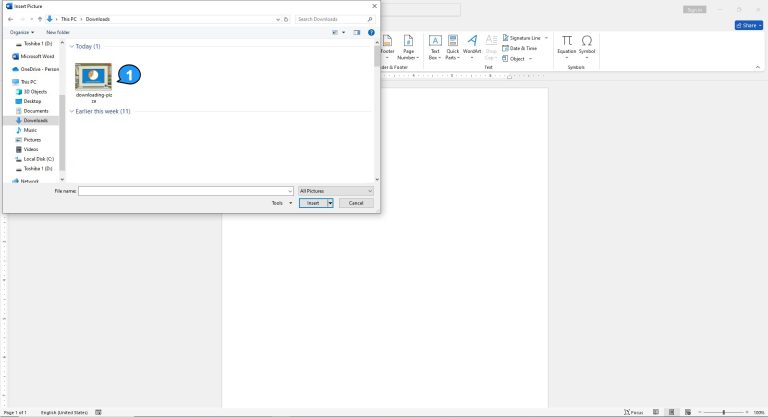Insert an Object
This screenshot has height=417, width=768.
pos(514,59)
